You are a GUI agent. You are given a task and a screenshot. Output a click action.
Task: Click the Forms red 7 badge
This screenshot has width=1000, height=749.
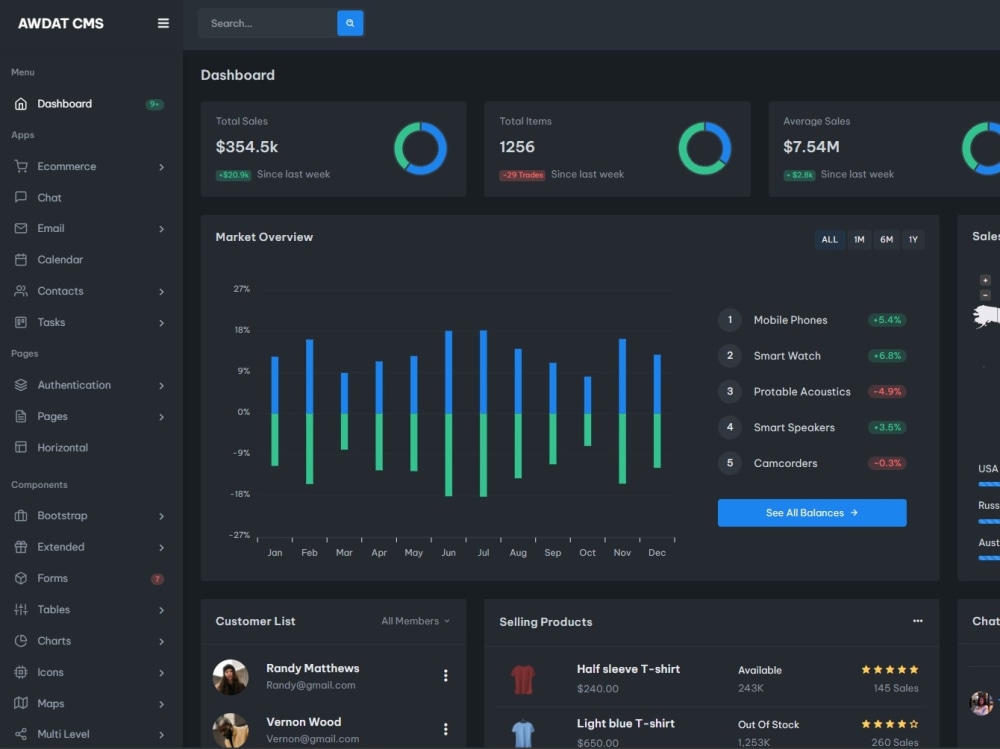[157, 579]
